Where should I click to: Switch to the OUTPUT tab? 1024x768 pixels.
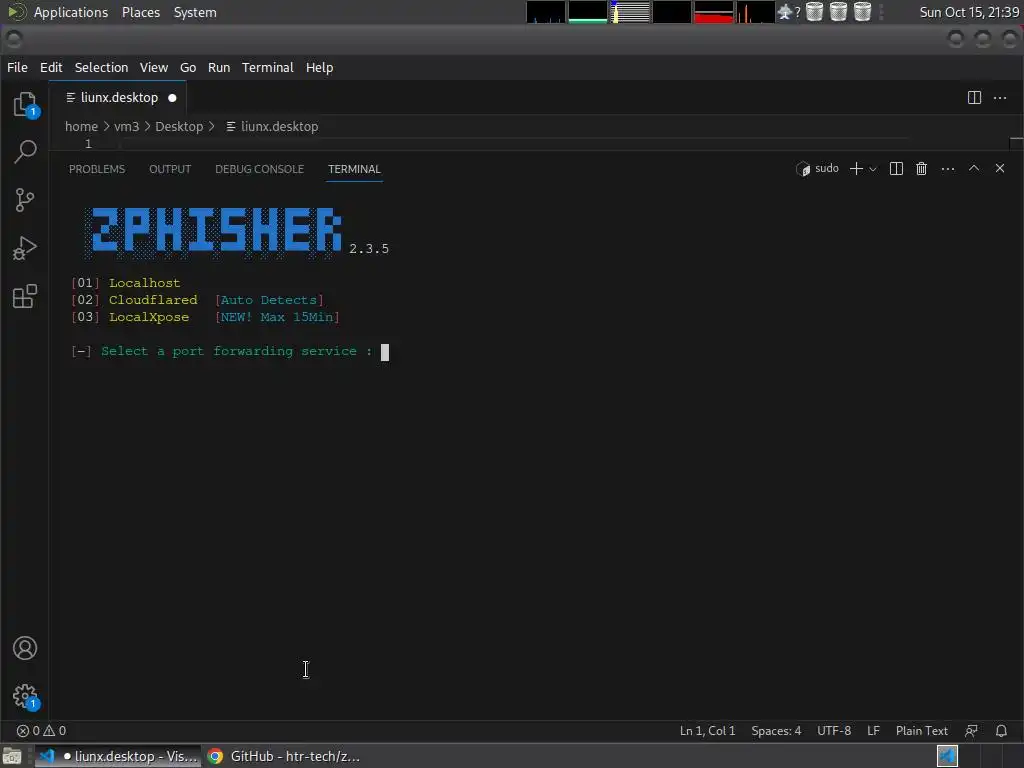click(170, 169)
